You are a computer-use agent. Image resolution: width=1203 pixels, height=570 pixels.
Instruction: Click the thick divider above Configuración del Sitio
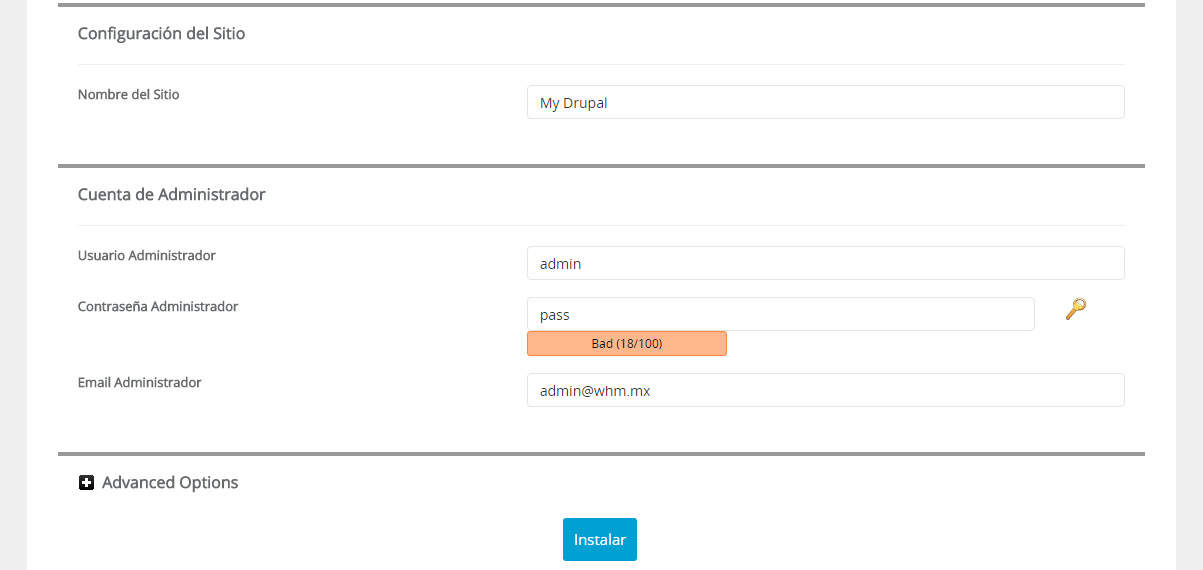(x=601, y=5)
